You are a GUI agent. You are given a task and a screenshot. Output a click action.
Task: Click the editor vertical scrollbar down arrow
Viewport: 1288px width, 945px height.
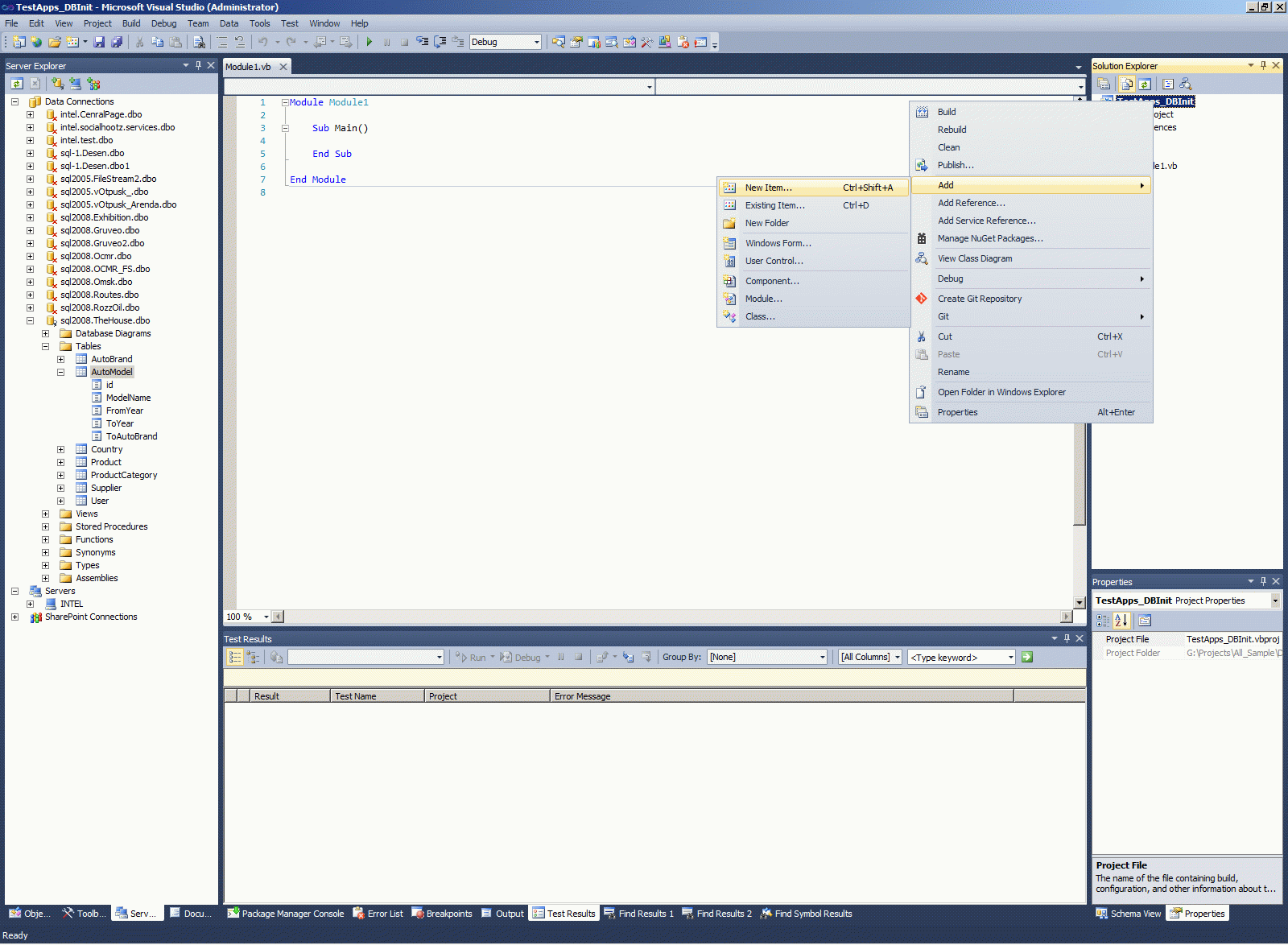(1080, 602)
